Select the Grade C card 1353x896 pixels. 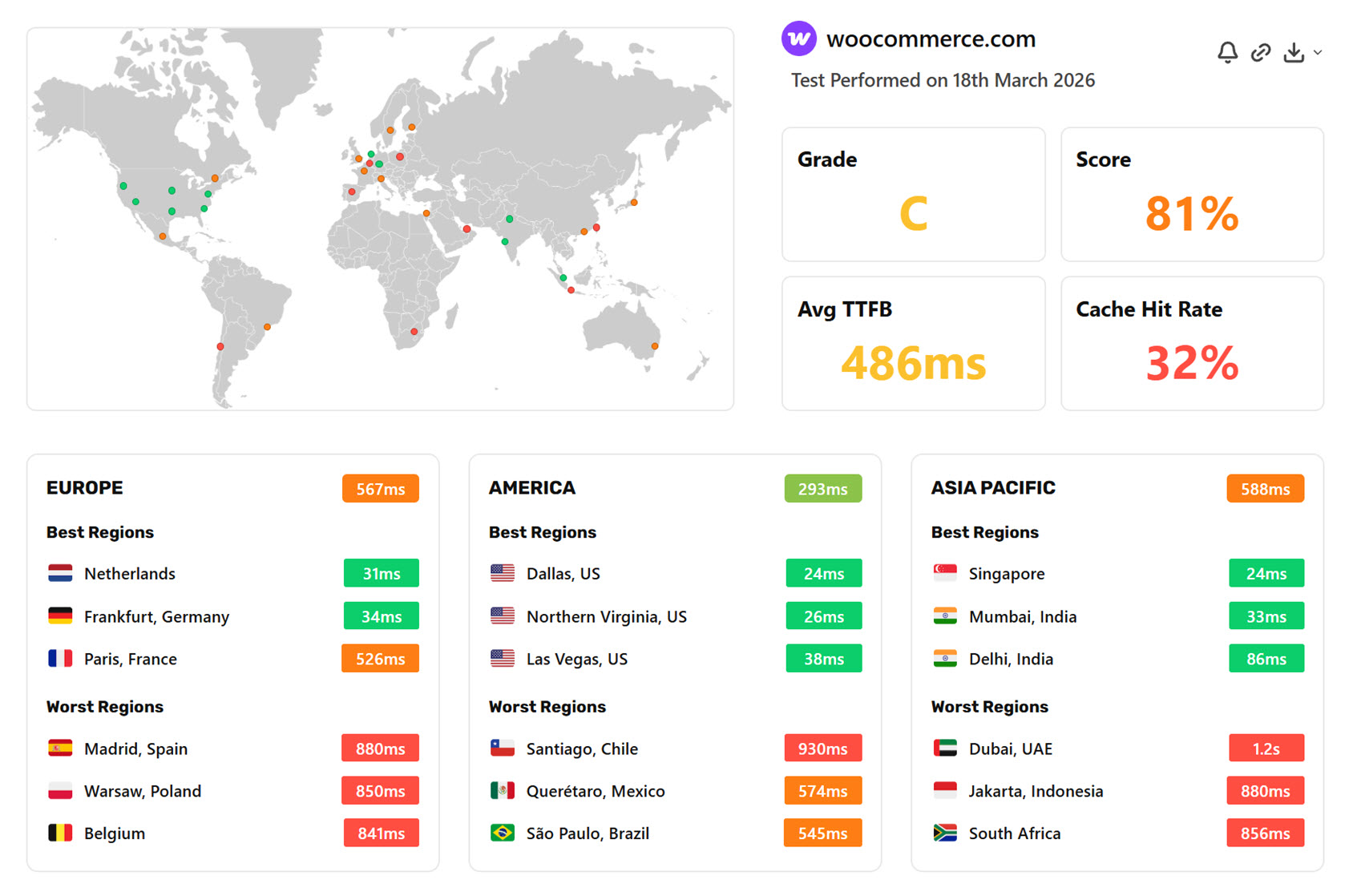913,195
